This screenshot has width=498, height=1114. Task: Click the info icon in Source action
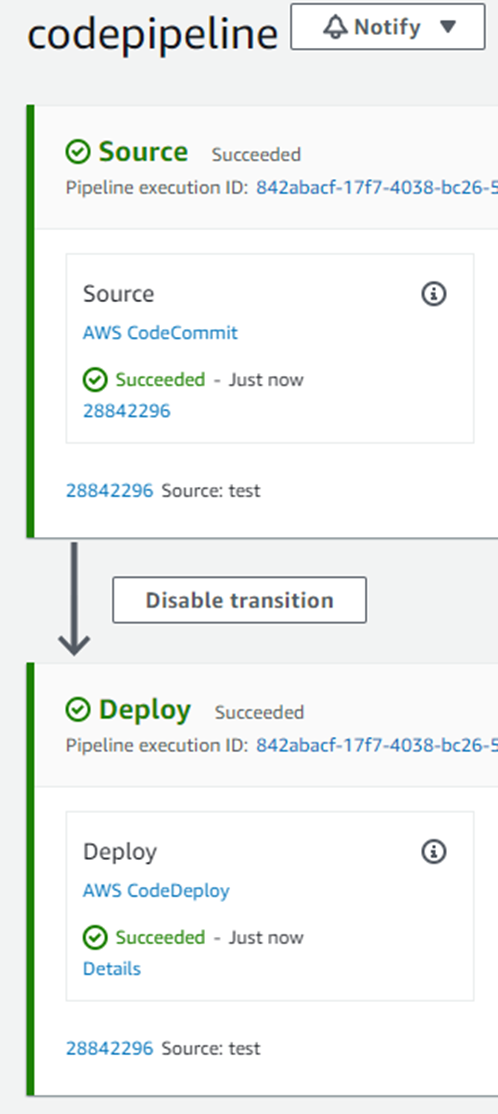pos(433,293)
